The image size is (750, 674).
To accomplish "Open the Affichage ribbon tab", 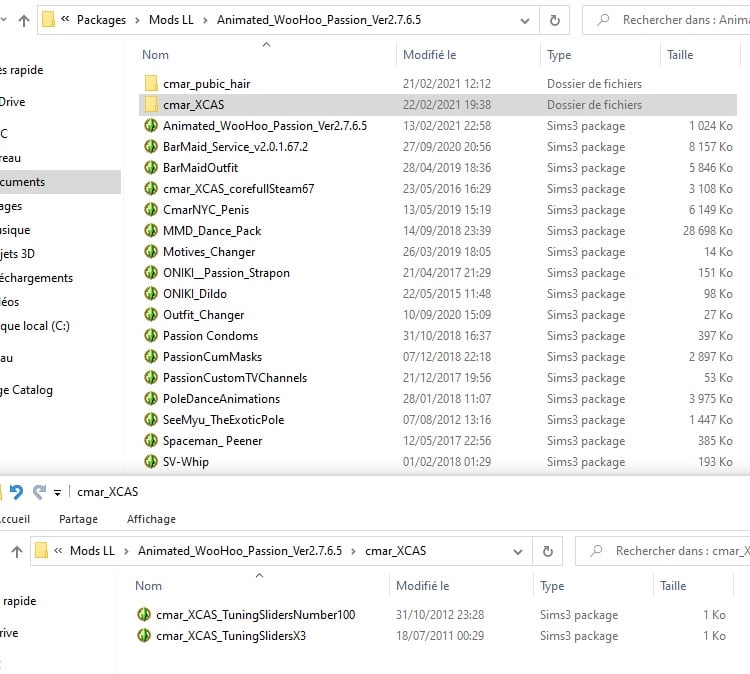I will click(151, 519).
